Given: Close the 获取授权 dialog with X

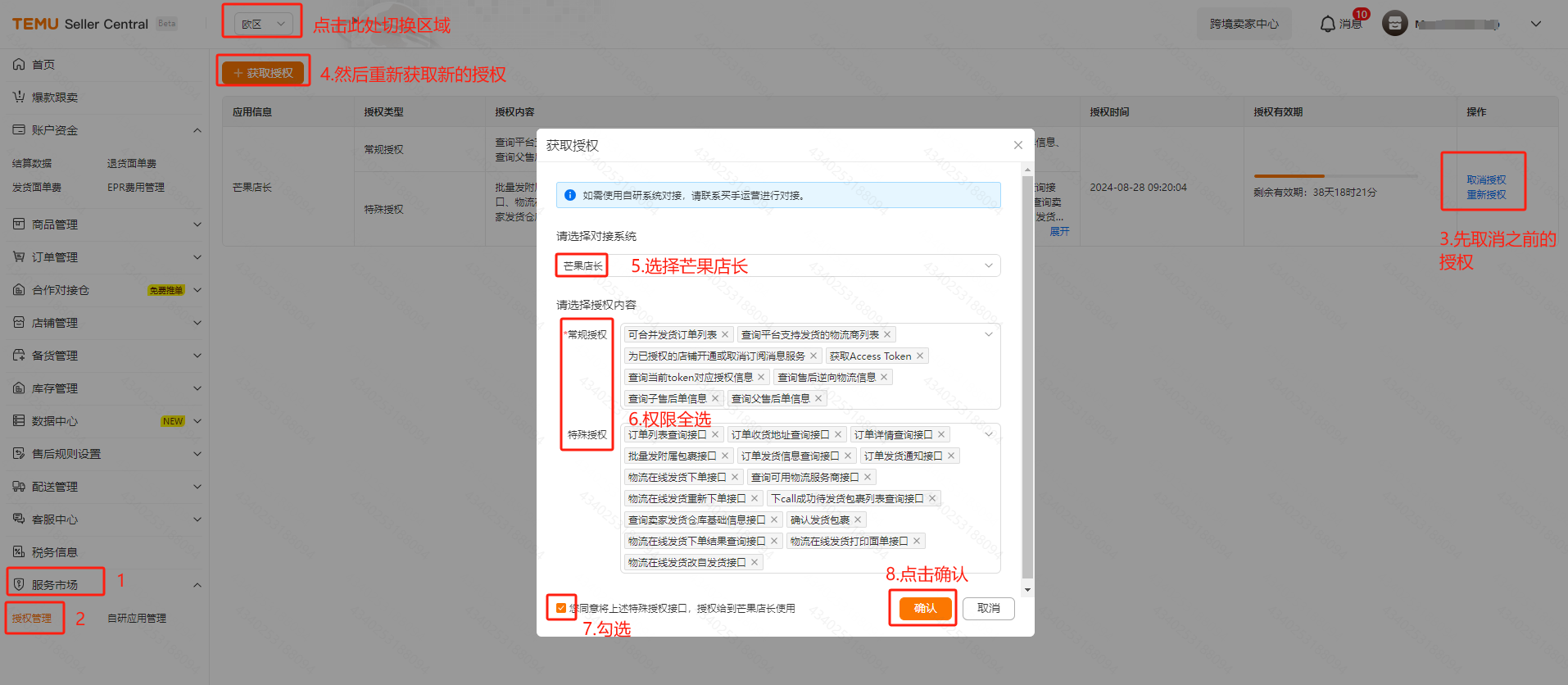Looking at the screenshot, I should tap(1018, 145).
